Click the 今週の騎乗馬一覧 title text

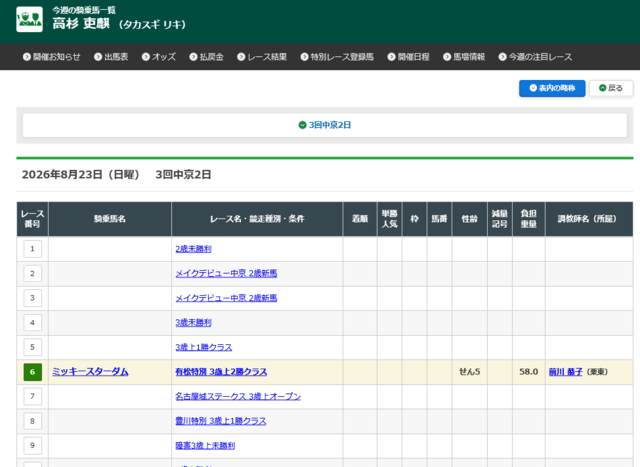coord(84,10)
